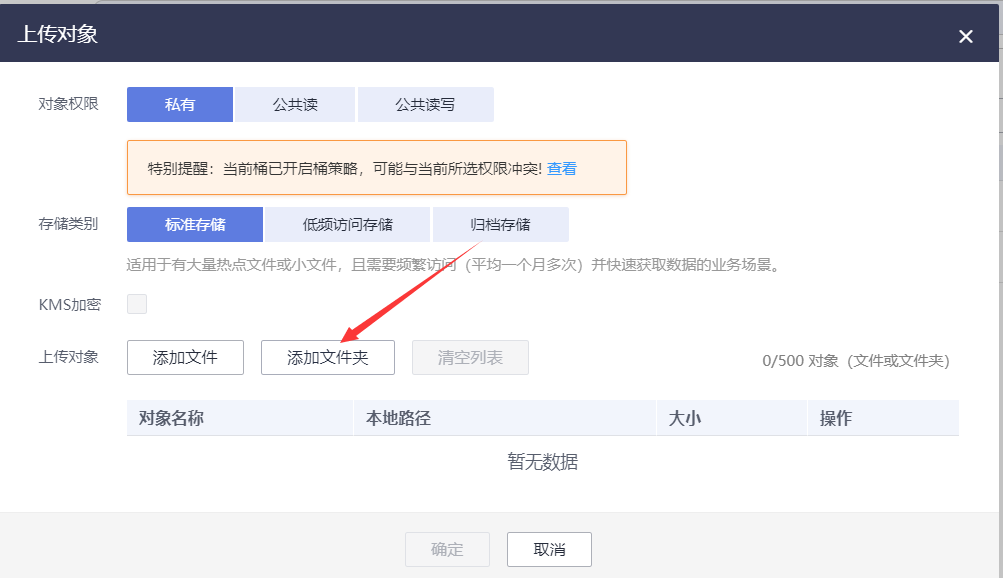This screenshot has height=578, width=1003.
Task: Close the 上传对象 dialog via X icon
Action: (965, 36)
